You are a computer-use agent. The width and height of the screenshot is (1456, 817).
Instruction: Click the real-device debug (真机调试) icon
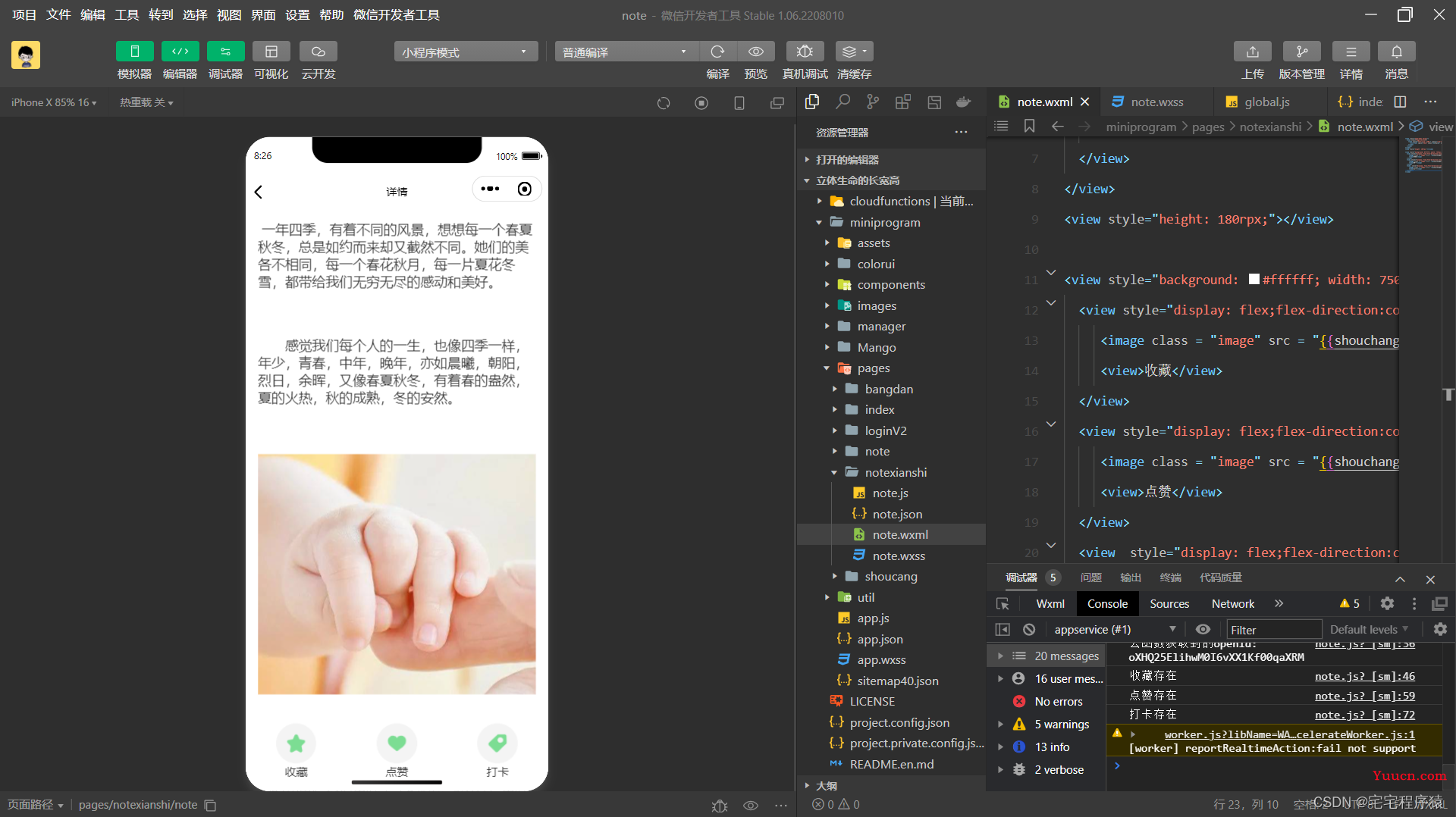805,52
